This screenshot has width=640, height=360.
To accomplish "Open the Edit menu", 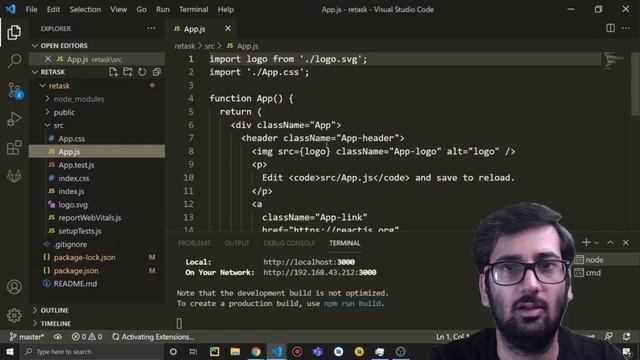I will click(x=53, y=9).
